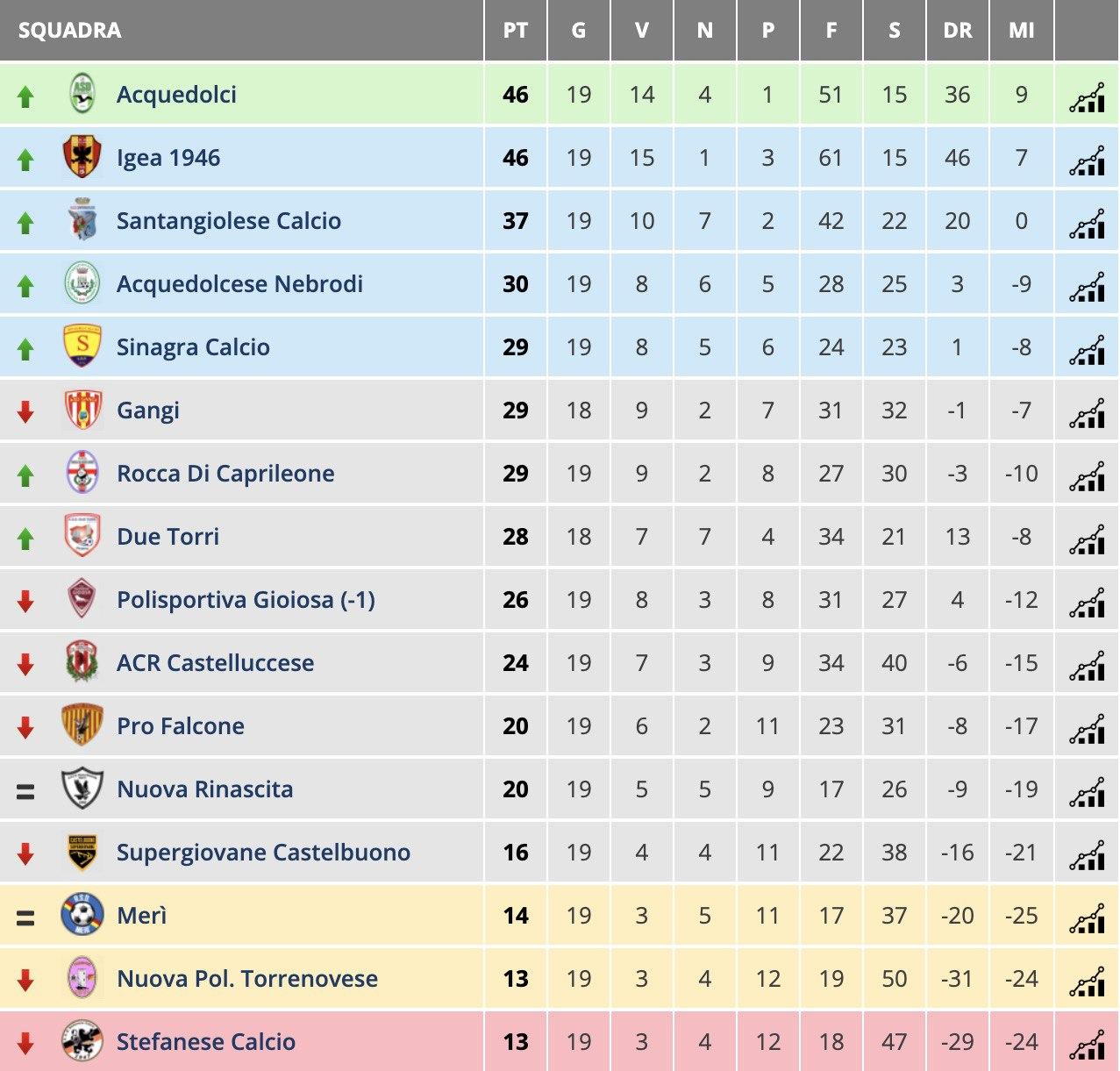
Task: Open the trend chart icon for Pro Falcone
Action: click(1087, 729)
